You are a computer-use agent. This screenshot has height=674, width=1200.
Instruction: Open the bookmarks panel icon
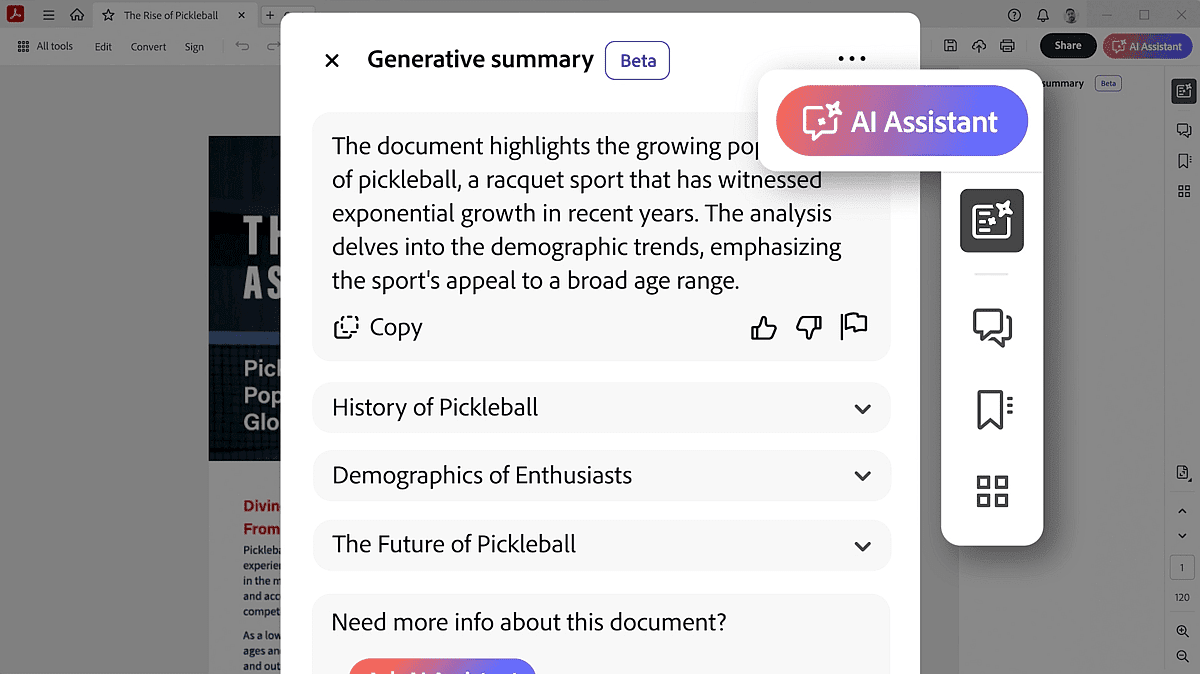(992, 409)
